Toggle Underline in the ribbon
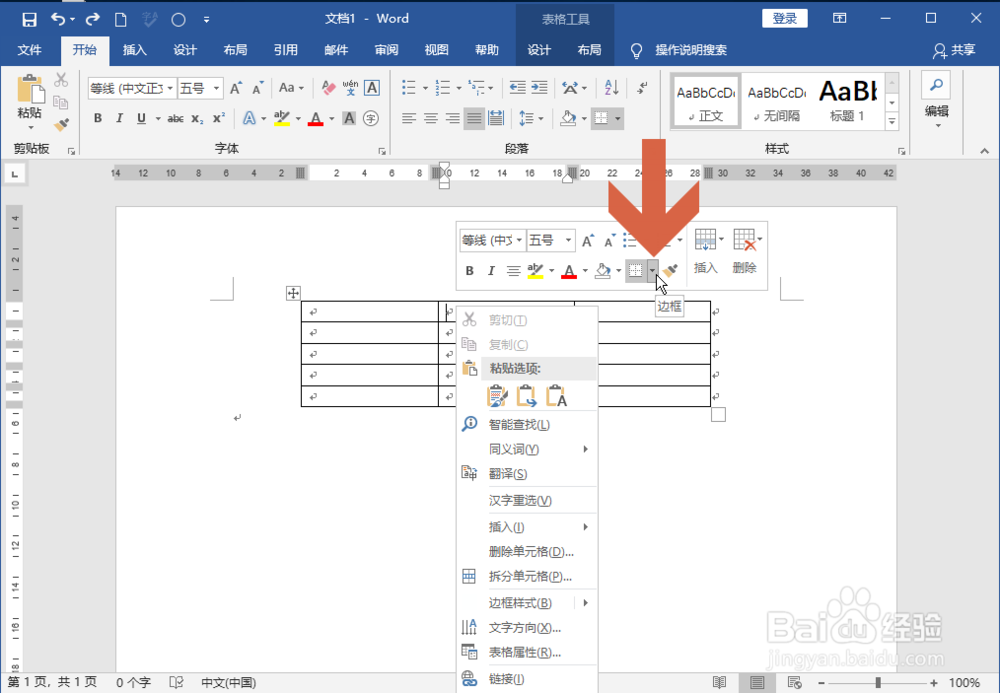 pos(141,119)
